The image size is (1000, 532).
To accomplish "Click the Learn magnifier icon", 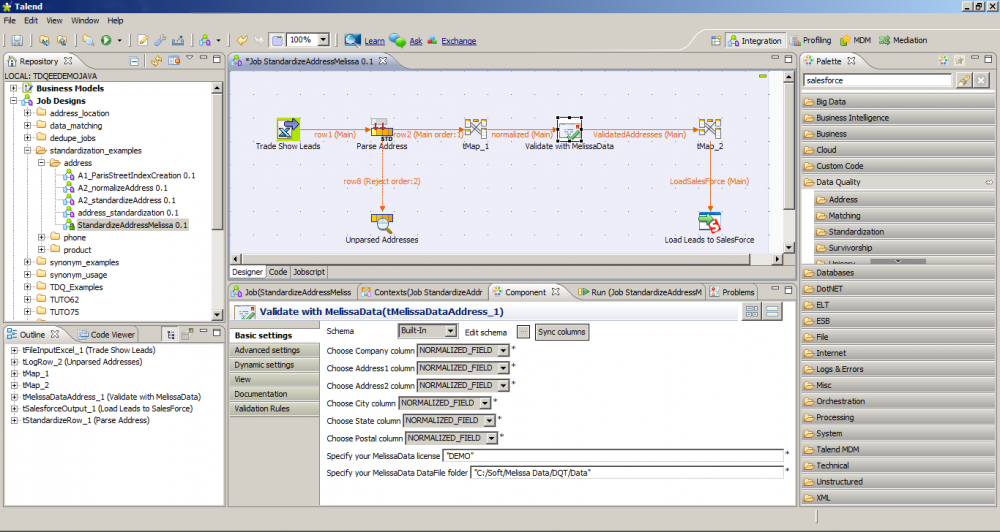I will [x=352, y=40].
